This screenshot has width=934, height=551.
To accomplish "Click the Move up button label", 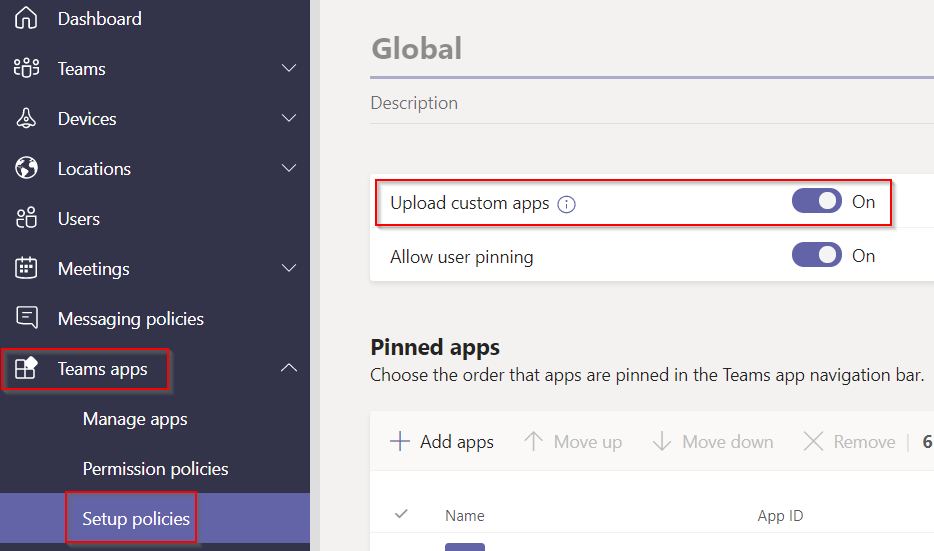I will [x=588, y=442].
